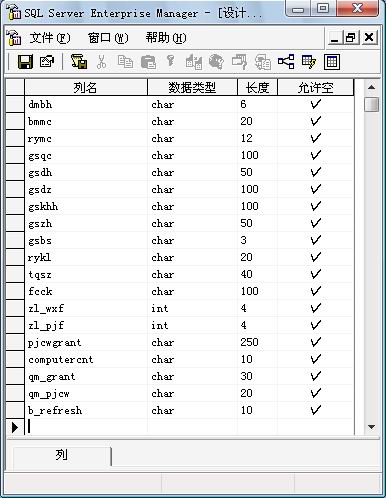Open Manage triggers toolbar icon
Image resolution: width=386 pixels, height=498 pixels.
pyautogui.click(x=239, y=62)
